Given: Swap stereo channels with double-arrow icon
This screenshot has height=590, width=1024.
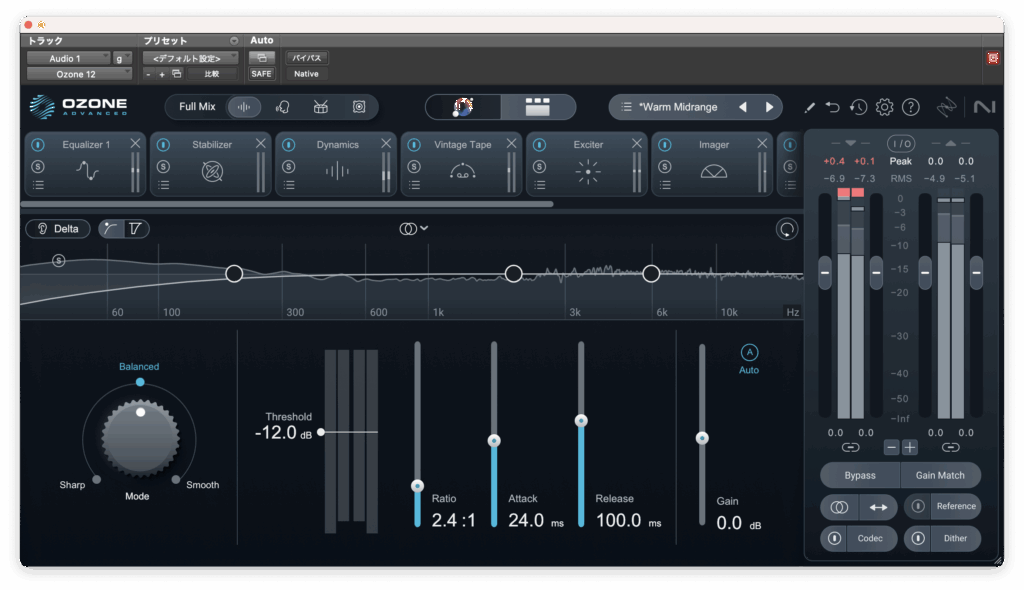Looking at the screenshot, I should [877, 507].
